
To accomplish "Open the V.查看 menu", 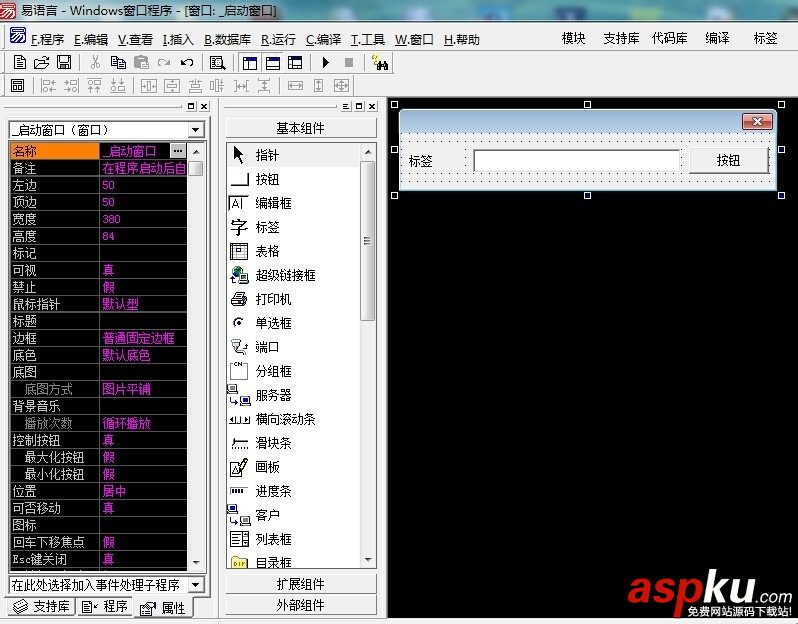I will click(x=135, y=40).
